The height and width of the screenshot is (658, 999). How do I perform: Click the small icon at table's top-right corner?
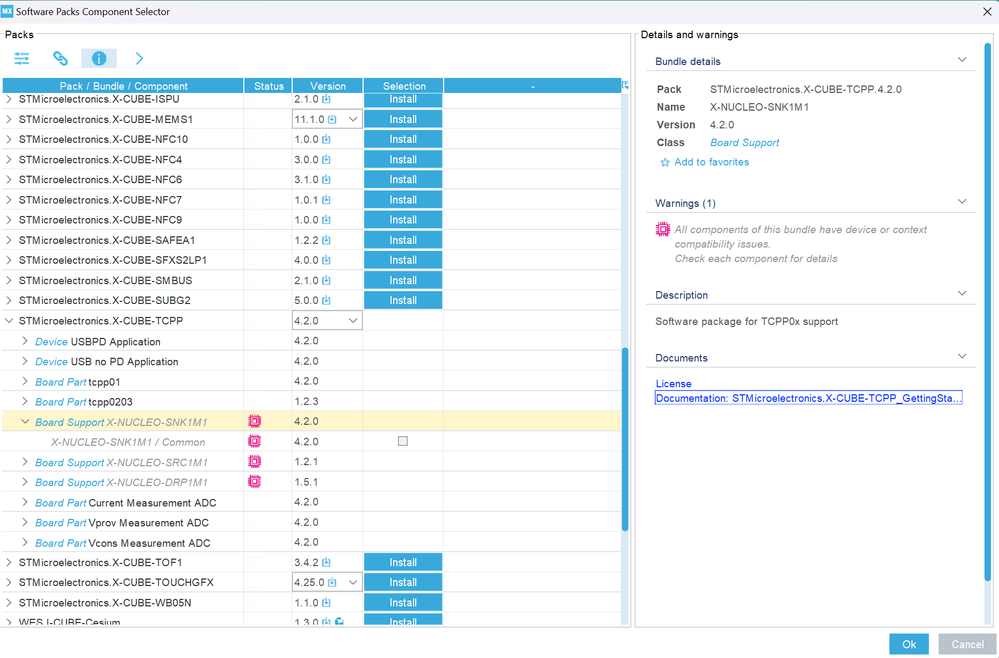[625, 85]
